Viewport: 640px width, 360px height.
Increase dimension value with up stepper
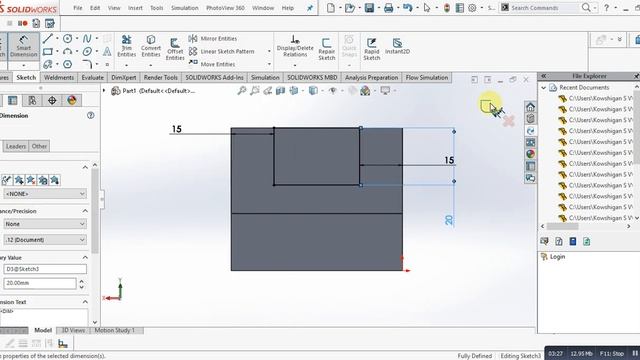point(82,281)
